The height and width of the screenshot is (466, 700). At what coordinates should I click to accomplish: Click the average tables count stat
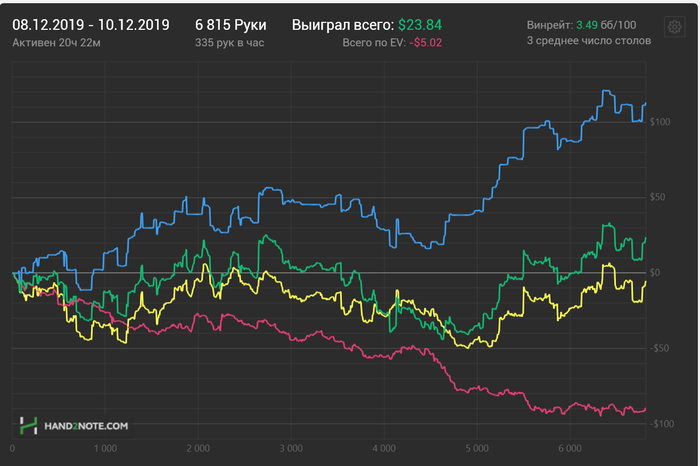tap(588, 41)
